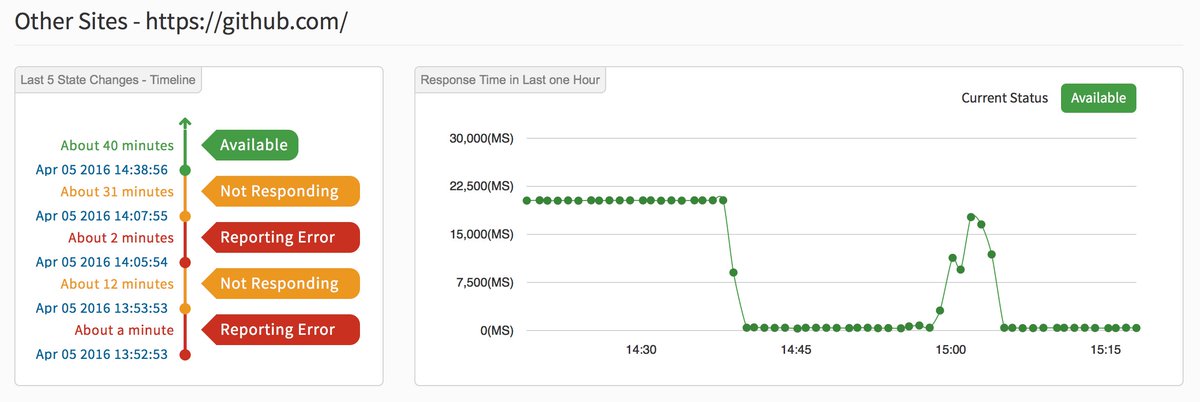Click timestamp Apr 05 2016 13:52:53
1200x402 pixels.
pyautogui.click(x=101, y=354)
